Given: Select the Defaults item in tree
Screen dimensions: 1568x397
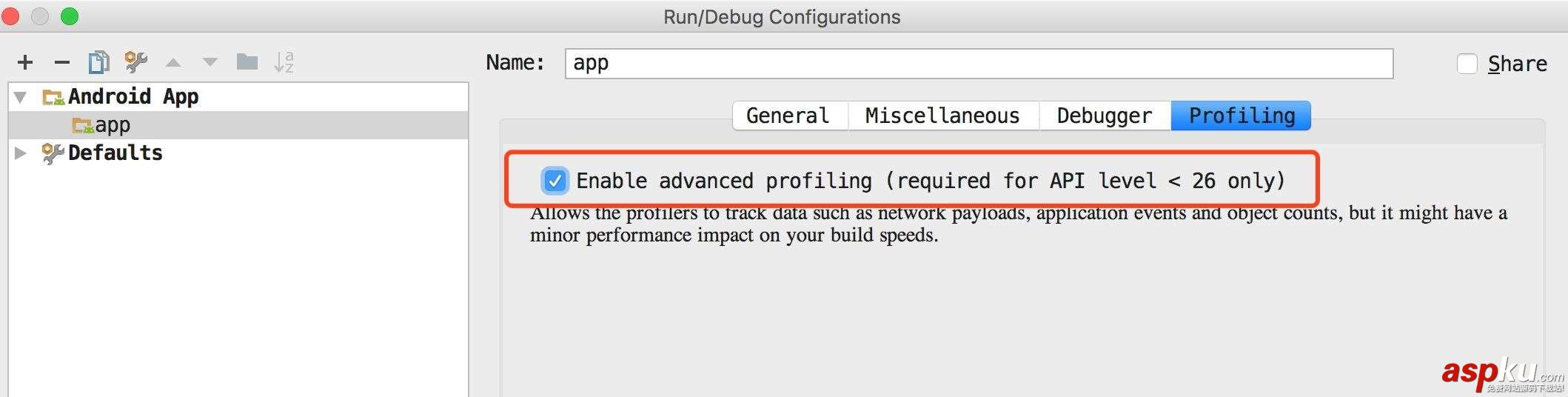Looking at the screenshot, I should [x=115, y=153].
